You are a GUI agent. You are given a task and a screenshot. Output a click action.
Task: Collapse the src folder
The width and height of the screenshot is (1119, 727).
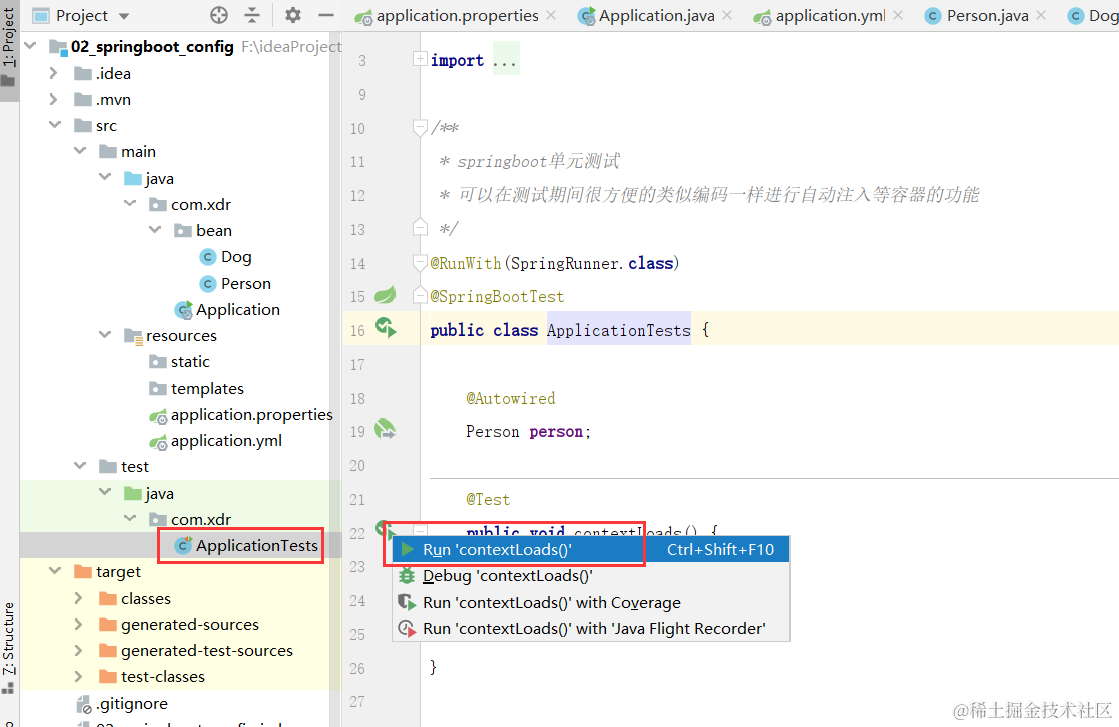[55, 125]
